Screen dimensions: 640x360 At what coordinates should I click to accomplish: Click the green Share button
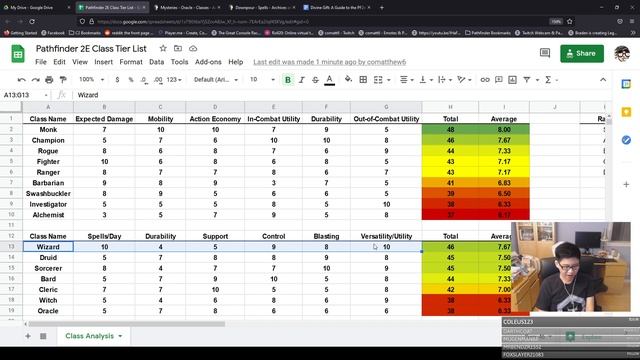pyautogui.click(x=582, y=53)
